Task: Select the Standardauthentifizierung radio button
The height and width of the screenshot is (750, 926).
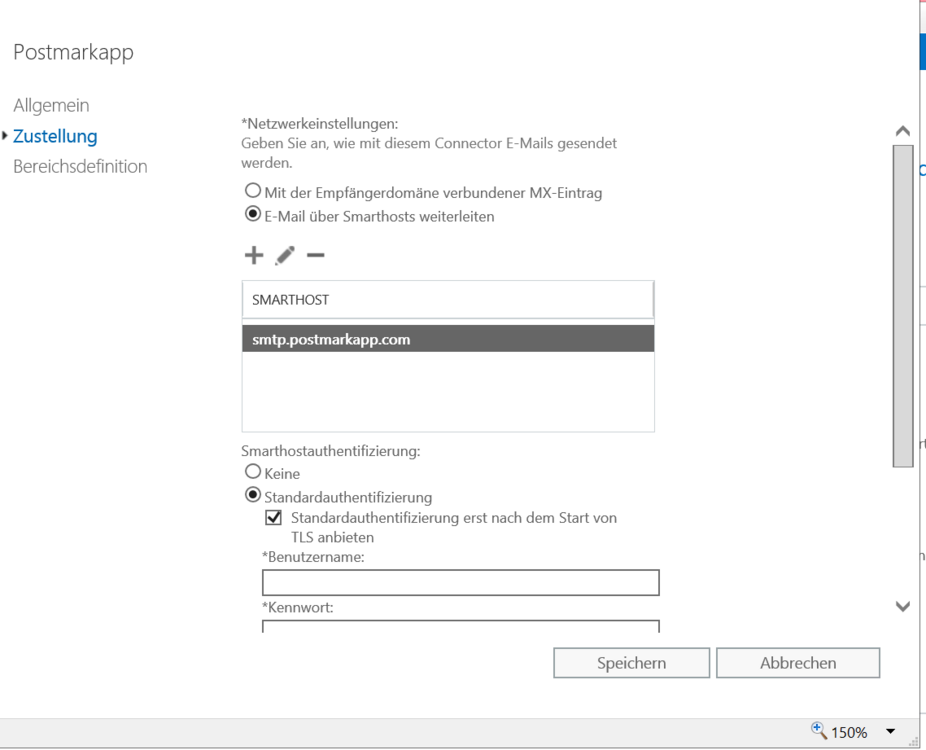Action: pos(253,496)
